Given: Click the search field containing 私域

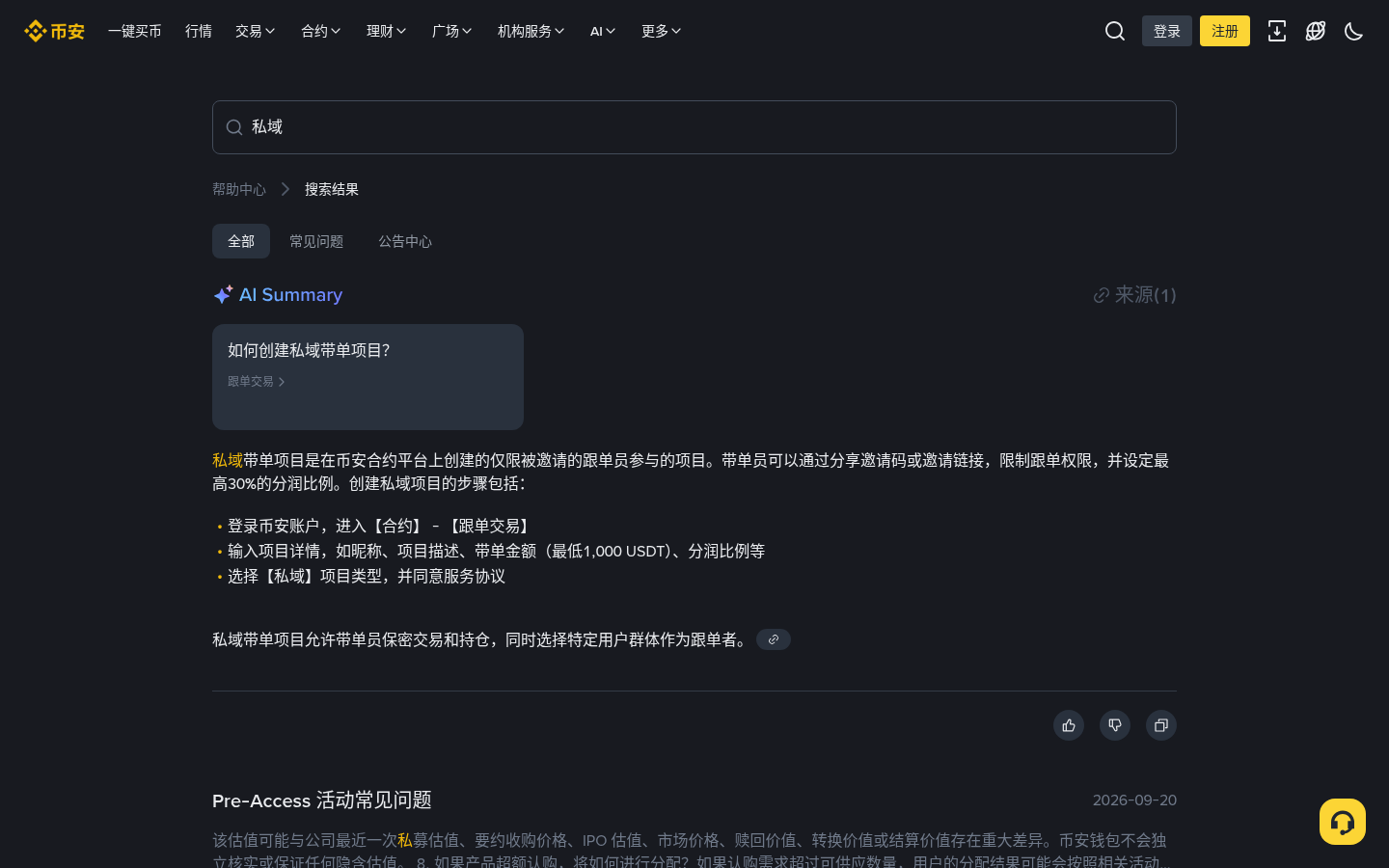Looking at the screenshot, I should tap(694, 127).
